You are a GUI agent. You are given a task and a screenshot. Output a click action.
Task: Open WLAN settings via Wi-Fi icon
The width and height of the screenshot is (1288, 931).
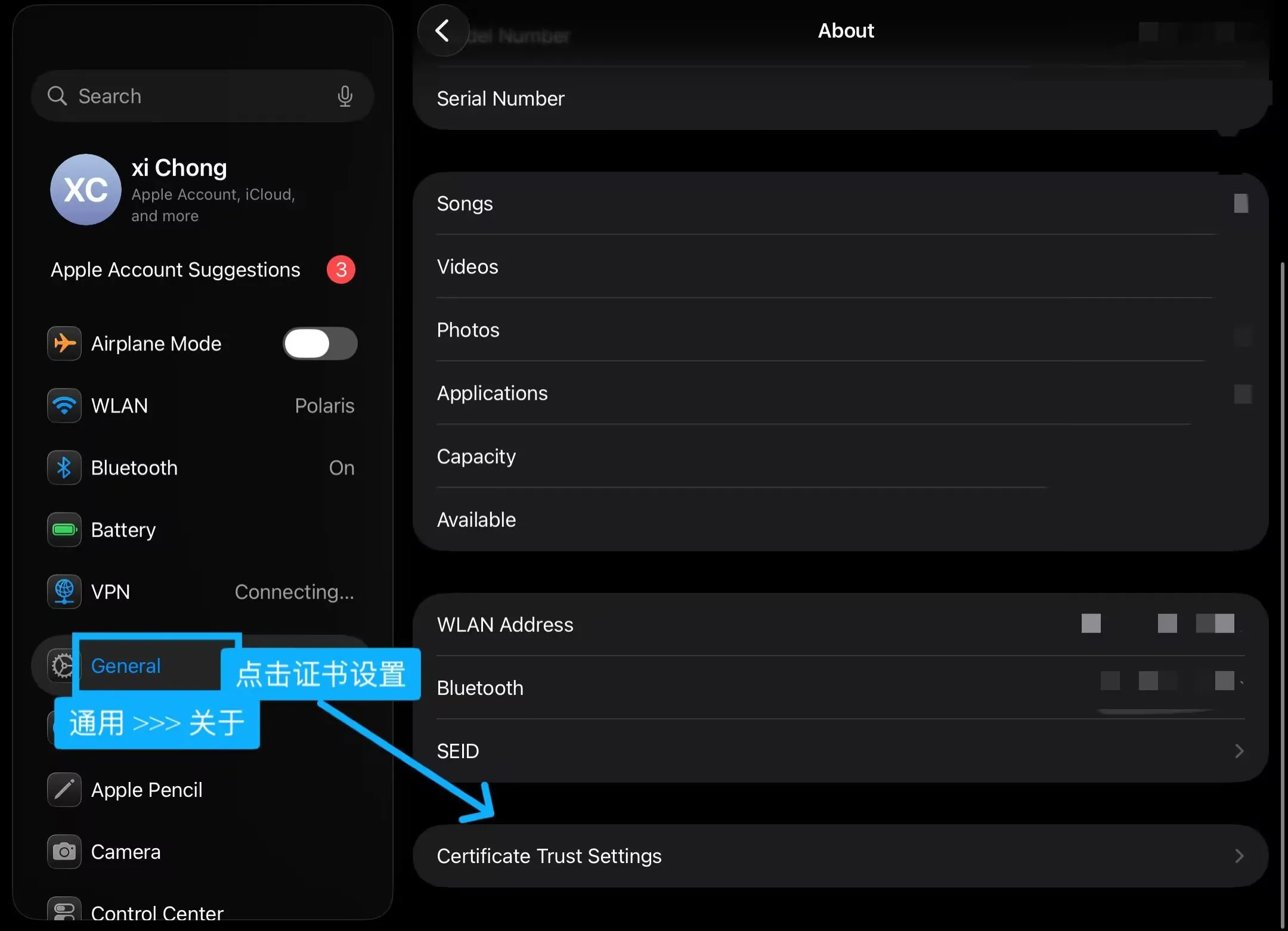tap(64, 405)
